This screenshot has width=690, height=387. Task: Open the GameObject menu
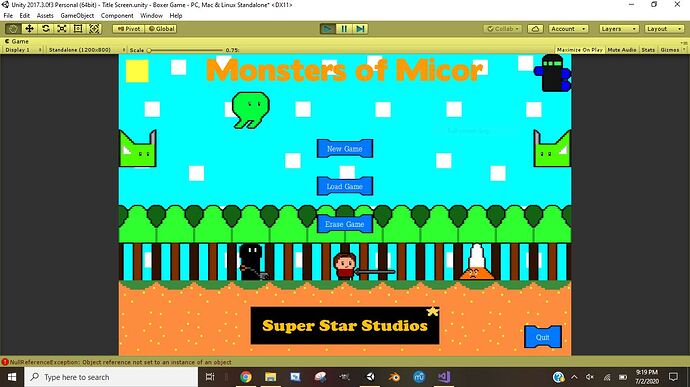77,15
